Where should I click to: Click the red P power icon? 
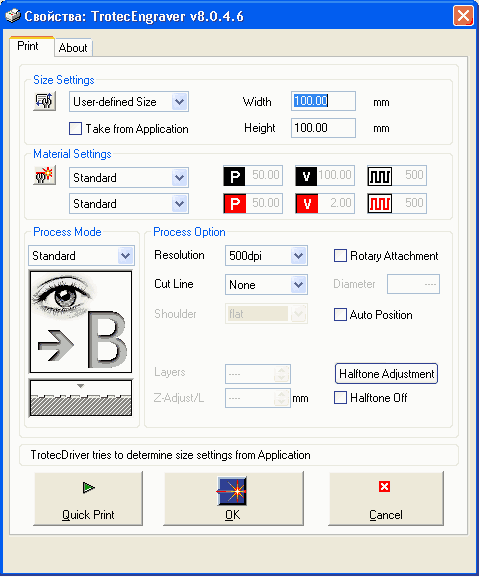(x=234, y=203)
